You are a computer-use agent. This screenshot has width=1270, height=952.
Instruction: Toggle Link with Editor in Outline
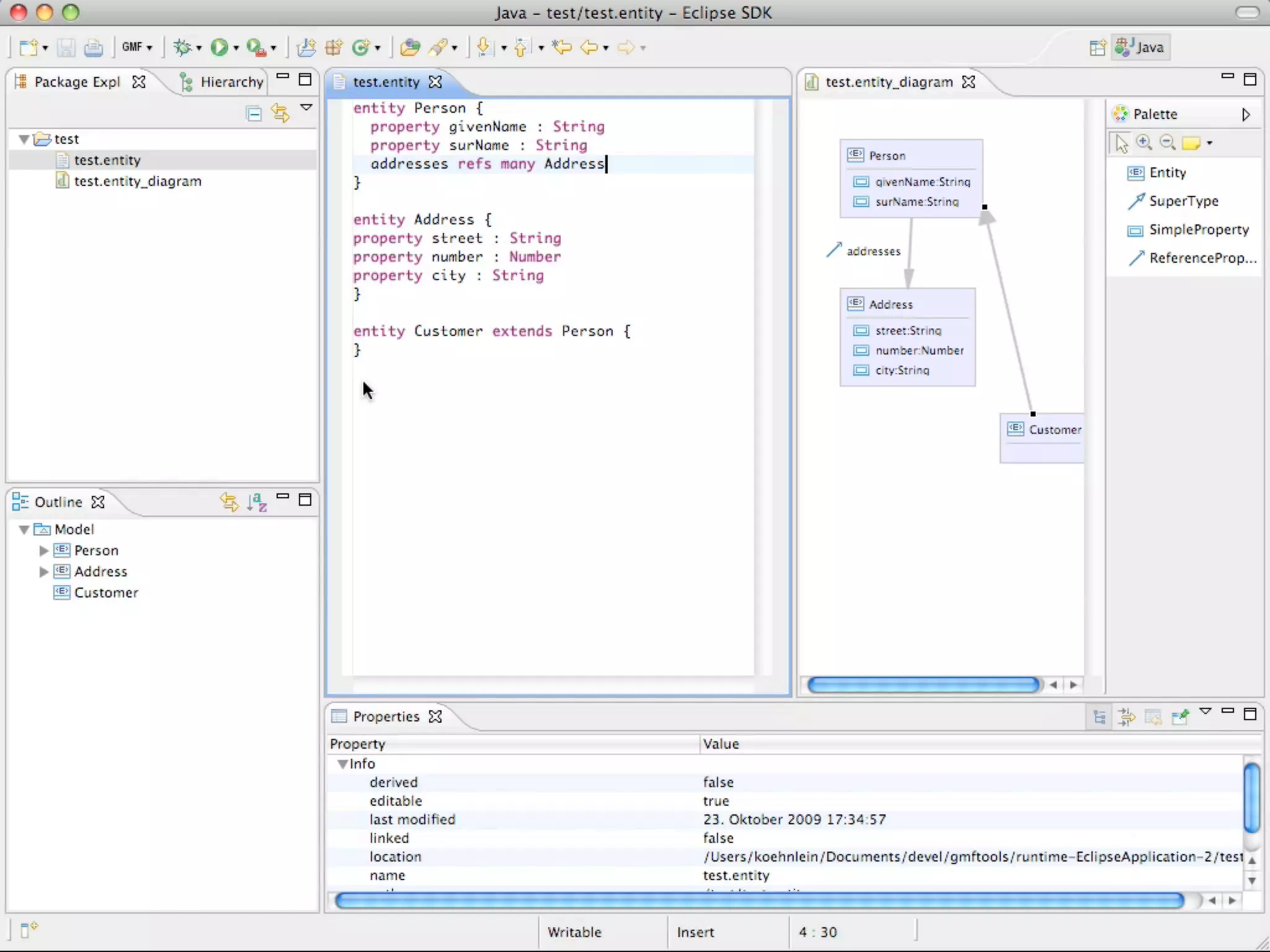pyautogui.click(x=229, y=501)
